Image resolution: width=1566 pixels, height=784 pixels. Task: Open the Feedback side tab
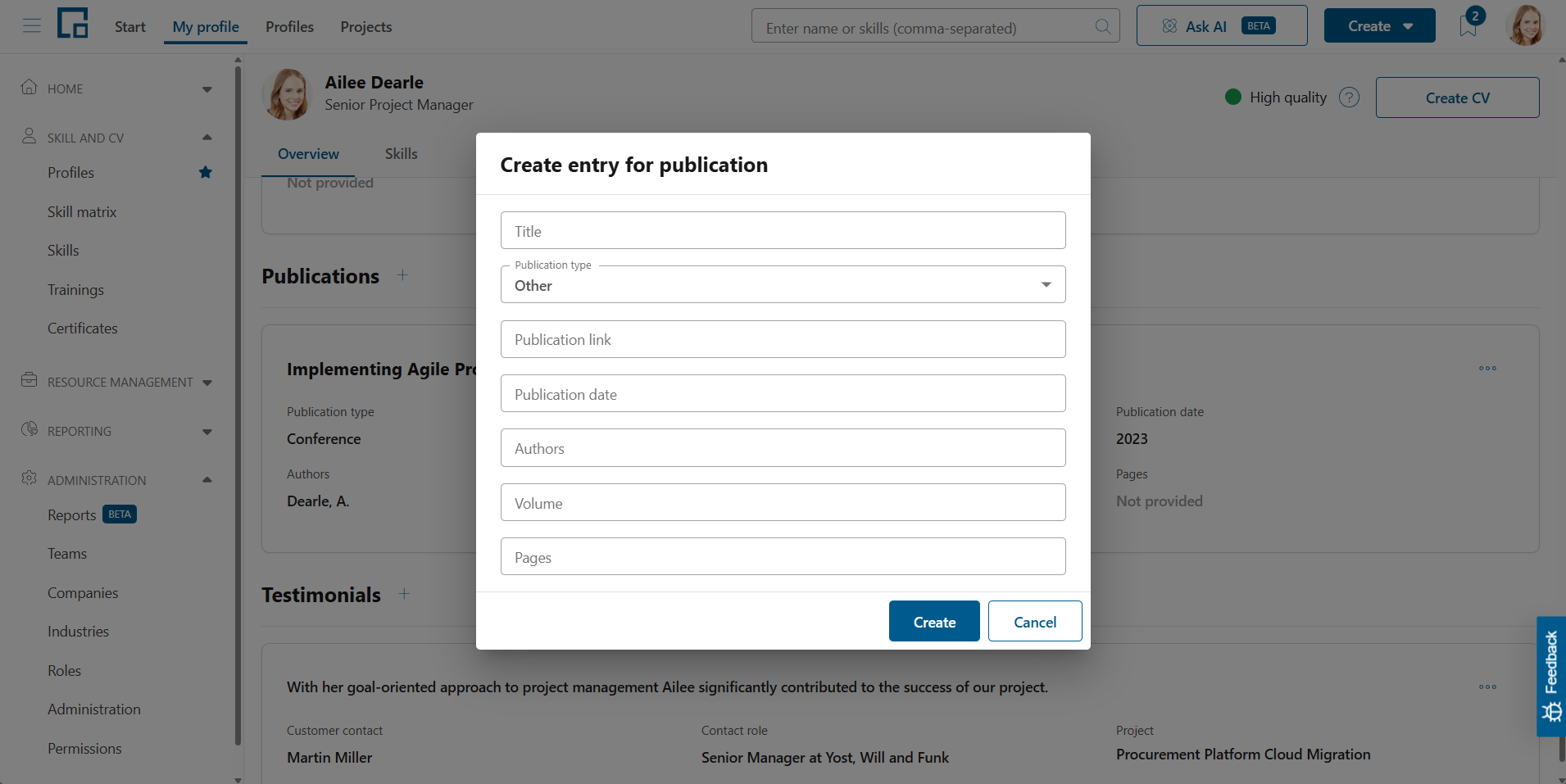[1551, 677]
